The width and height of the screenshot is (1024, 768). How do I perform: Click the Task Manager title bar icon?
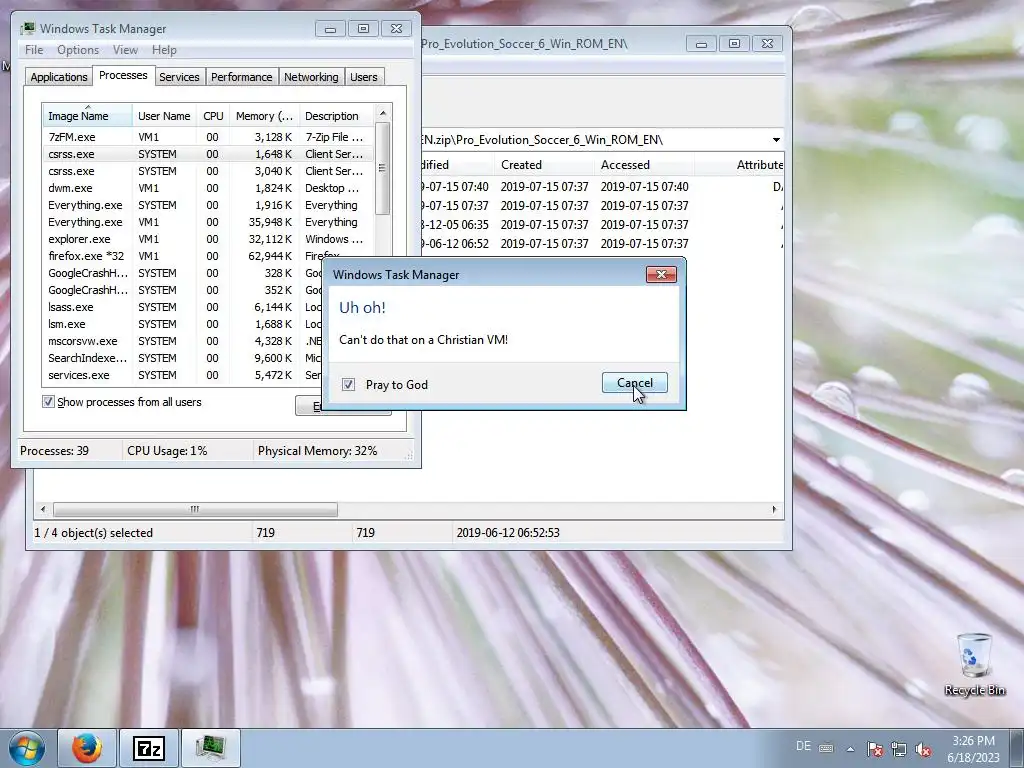click(x=27, y=29)
